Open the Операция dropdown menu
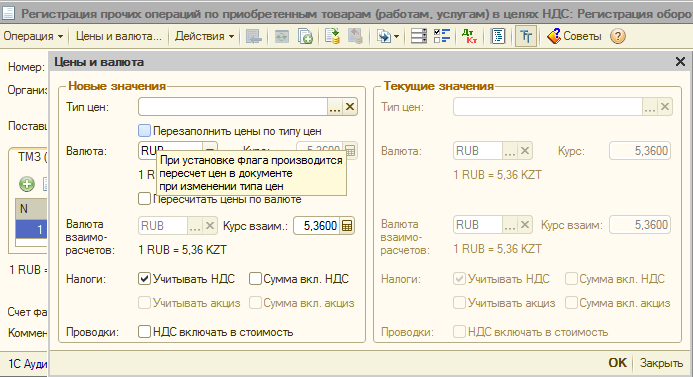The height and width of the screenshot is (377, 693). (x=34, y=36)
